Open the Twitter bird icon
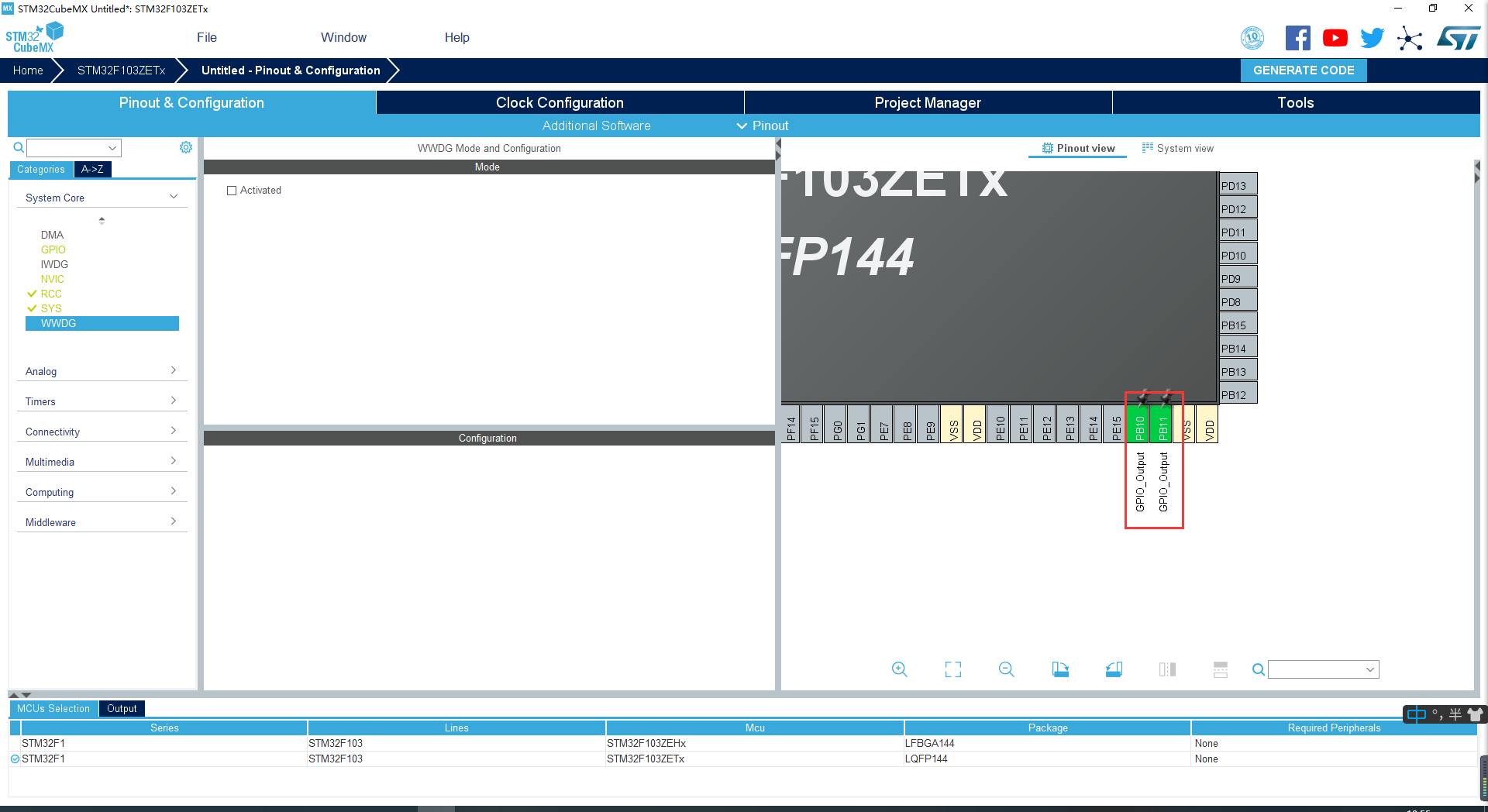Screen dimensions: 1488x812 (1372, 38)
